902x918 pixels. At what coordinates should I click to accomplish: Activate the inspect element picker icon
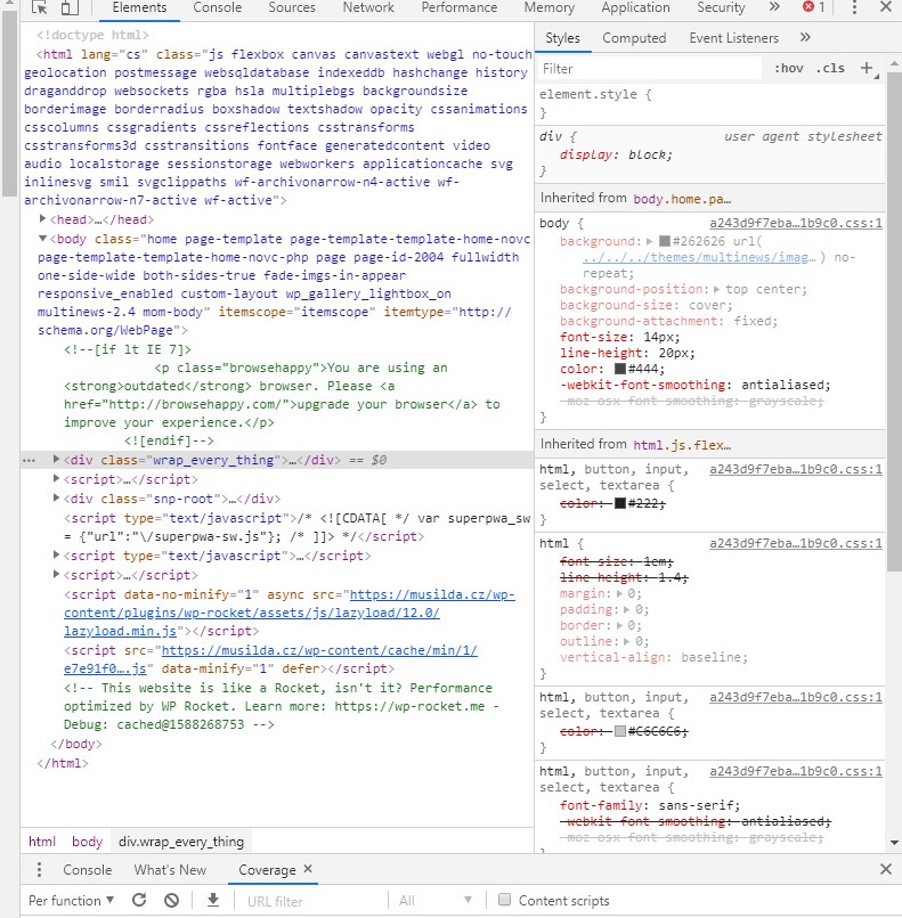39,8
